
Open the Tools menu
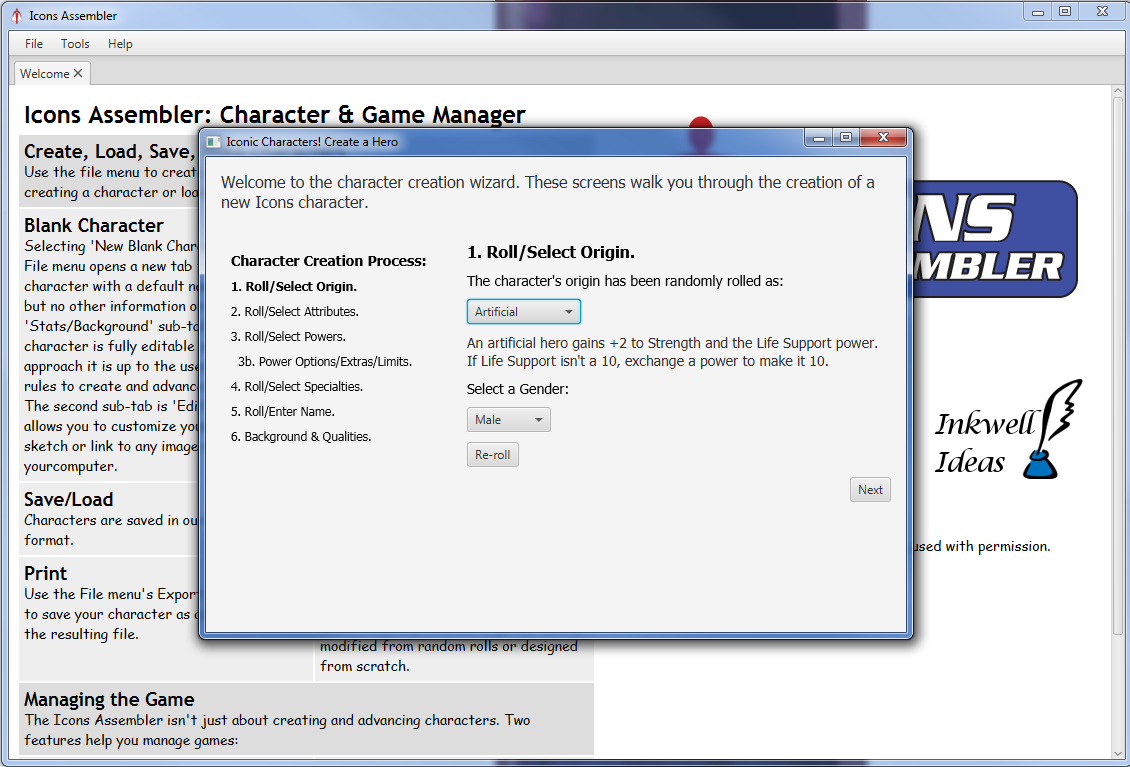[75, 44]
